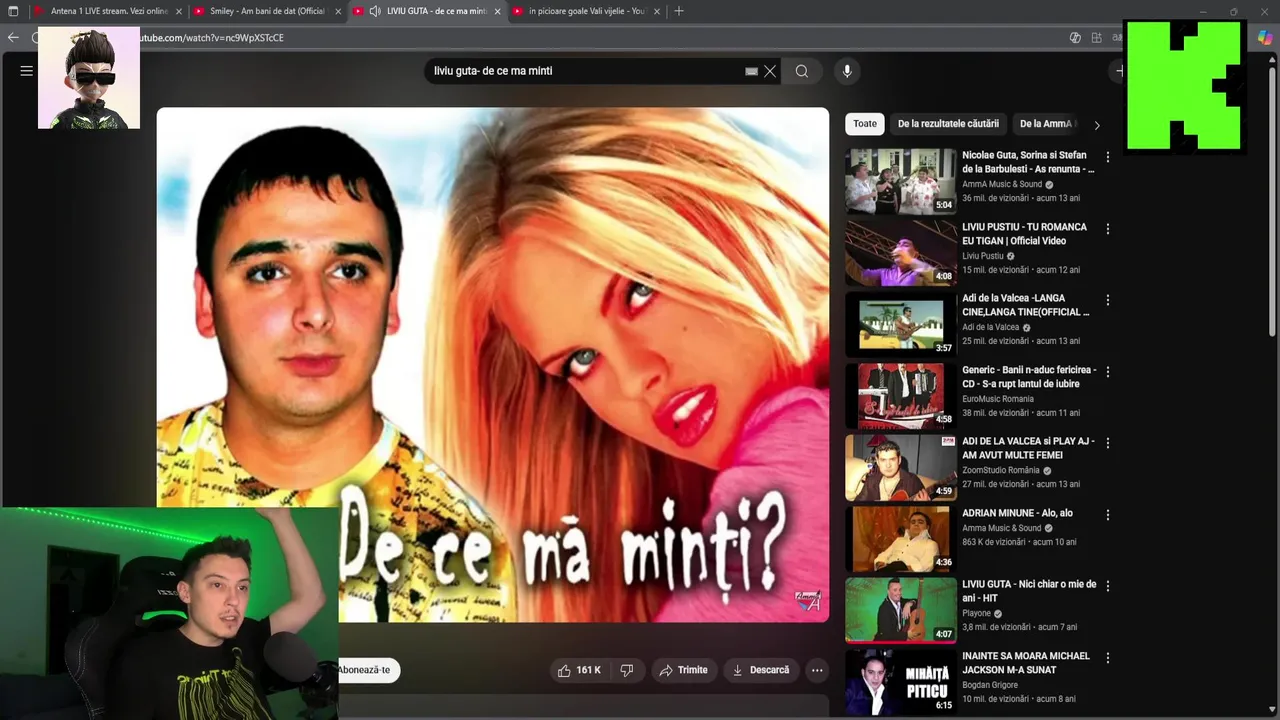This screenshot has width=1280, height=720.
Task: Close the Antena 1 LIVE stream tab
Action: pyautogui.click(x=179, y=11)
